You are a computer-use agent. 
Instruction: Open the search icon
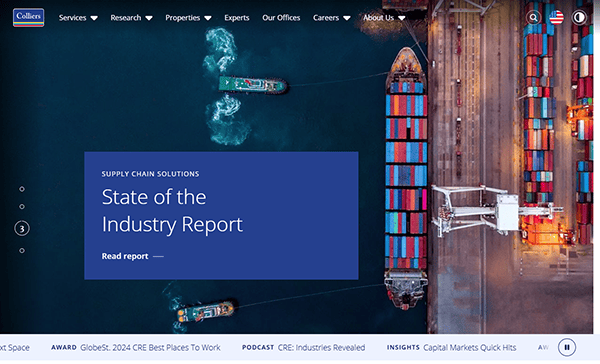coord(533,18)
